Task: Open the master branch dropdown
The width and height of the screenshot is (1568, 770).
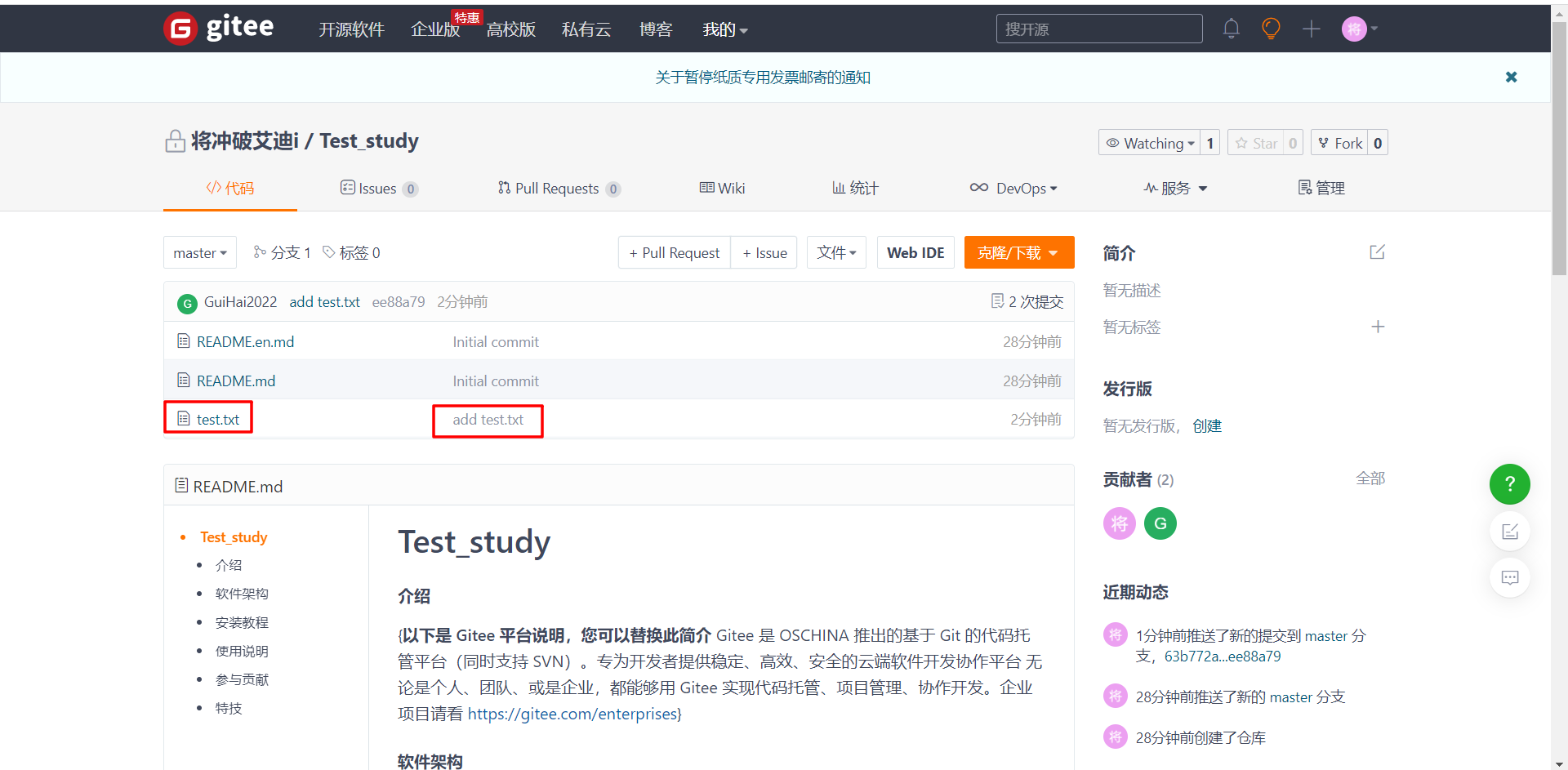Action: click(x=200, y=252)
